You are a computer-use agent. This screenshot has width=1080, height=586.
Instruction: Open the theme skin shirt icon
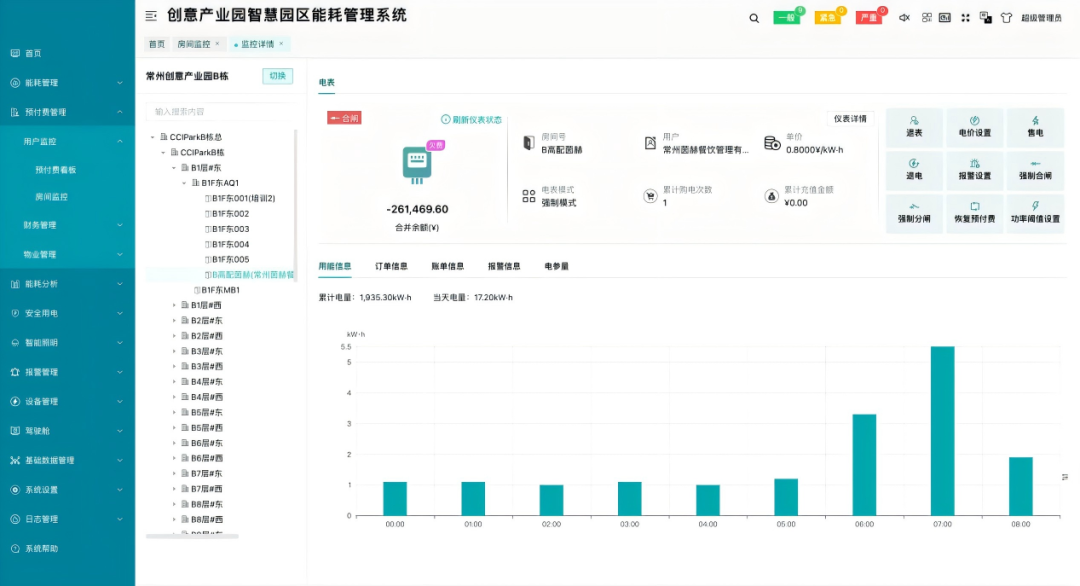point(1006,18)
